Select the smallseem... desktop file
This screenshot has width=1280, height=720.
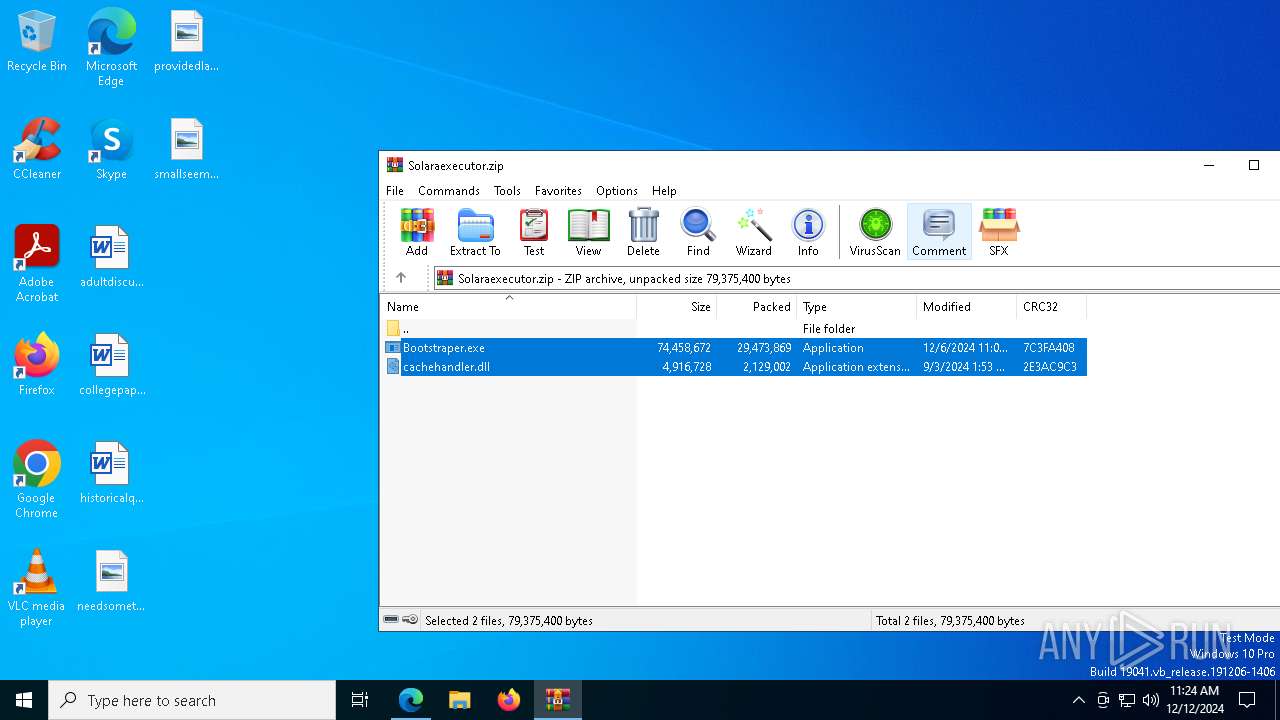tap(186, 149)
